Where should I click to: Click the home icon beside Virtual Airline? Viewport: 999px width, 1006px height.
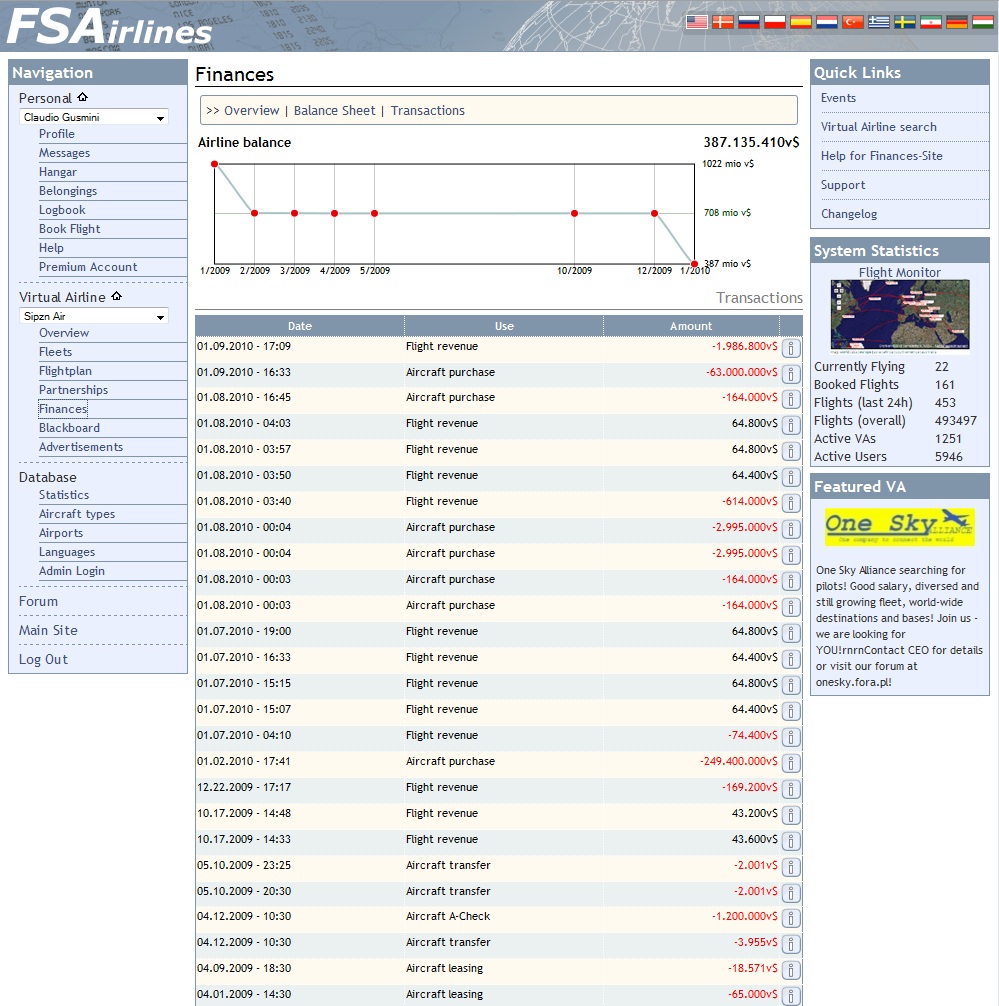[116, 297]
